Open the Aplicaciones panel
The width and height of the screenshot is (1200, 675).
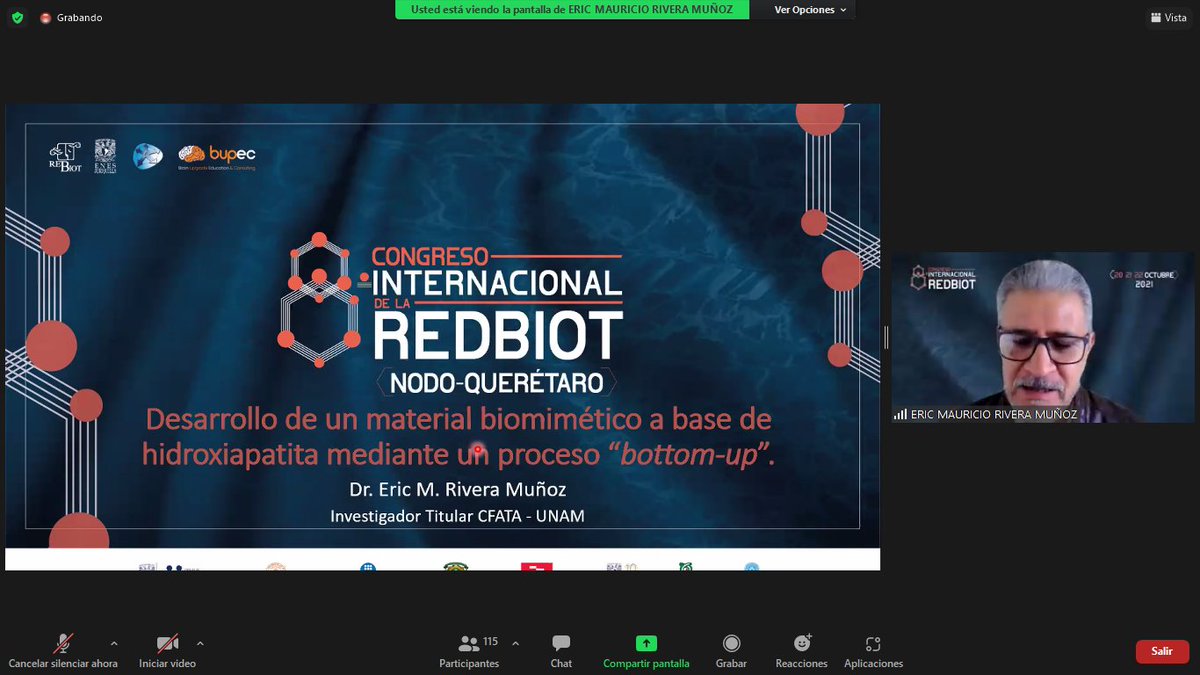(x=873, y=652)
